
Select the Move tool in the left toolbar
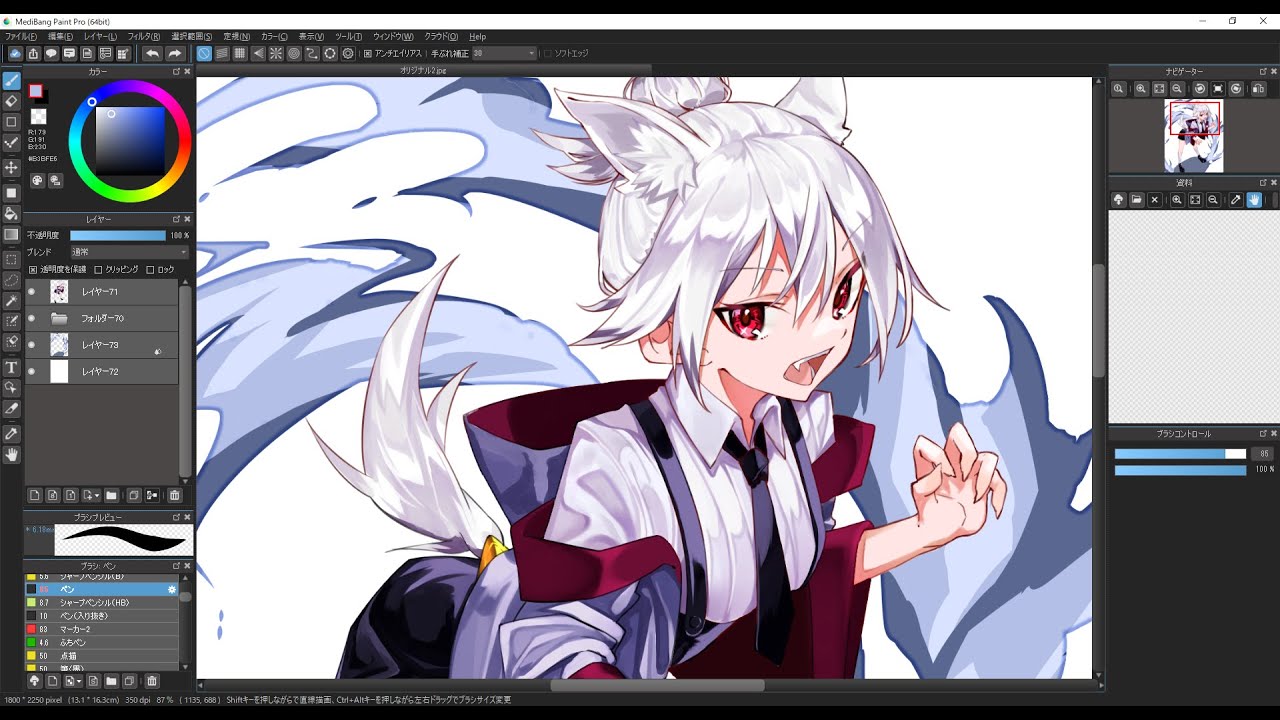pyautogui.click(x=12, y=168)
